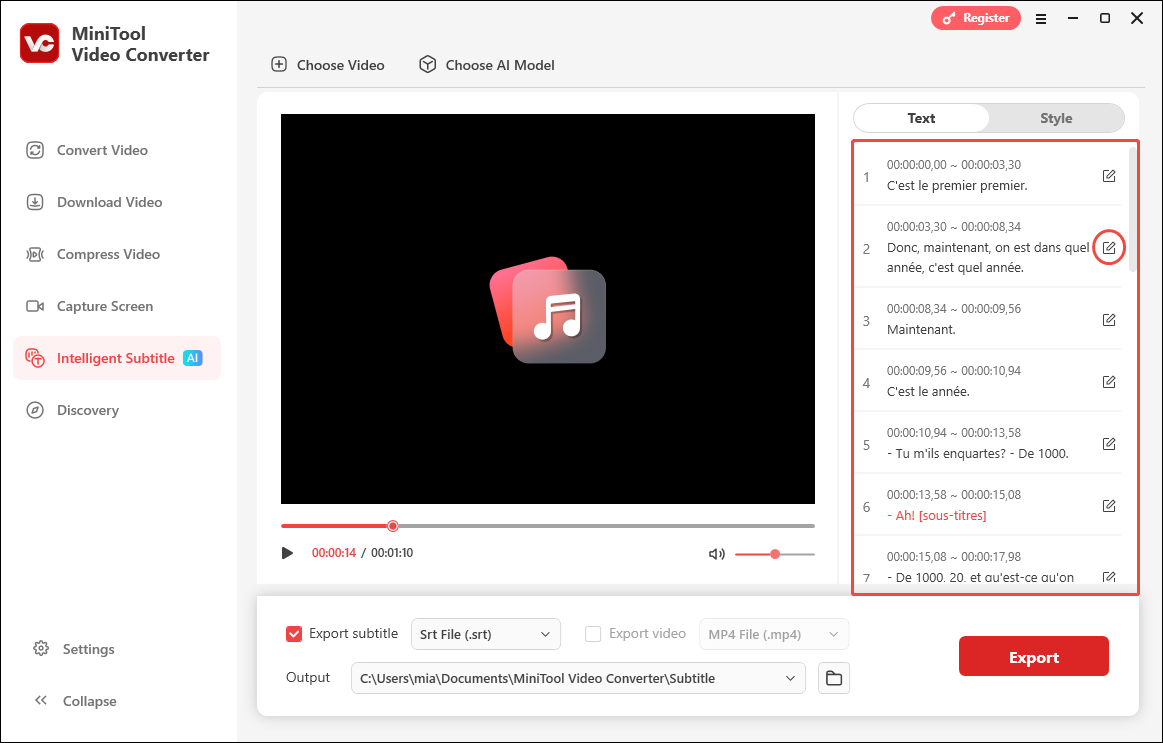
Task: Launch the Capture Screen tool
Action: point(103,306)
